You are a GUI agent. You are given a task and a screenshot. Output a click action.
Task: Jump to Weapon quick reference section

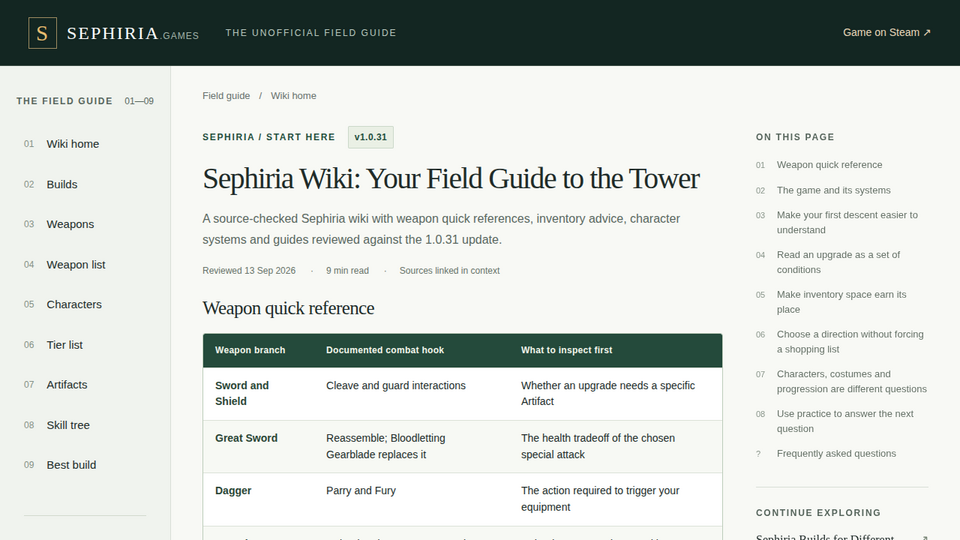tap(829, 165)
